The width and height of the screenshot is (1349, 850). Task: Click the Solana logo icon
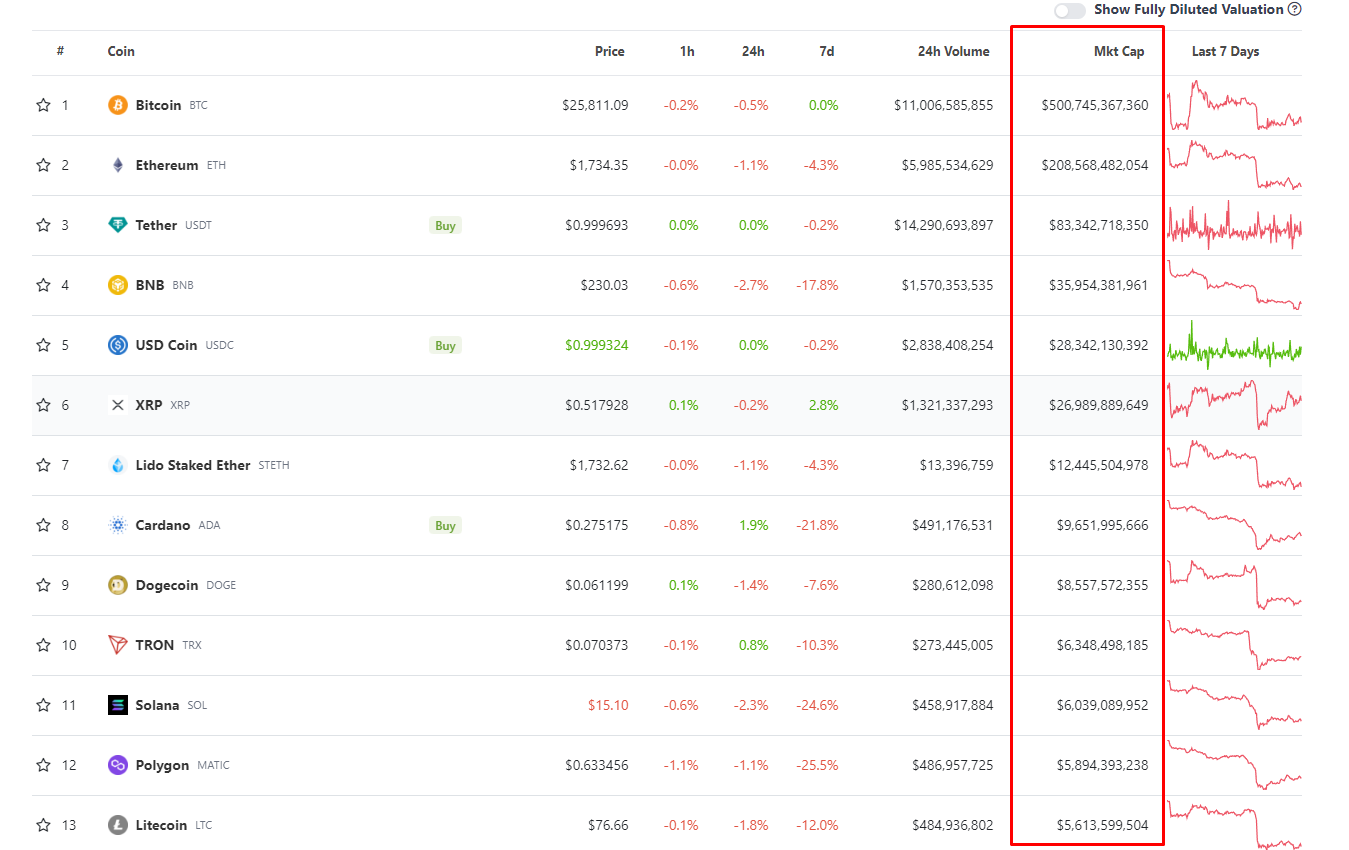coord(117,704)
